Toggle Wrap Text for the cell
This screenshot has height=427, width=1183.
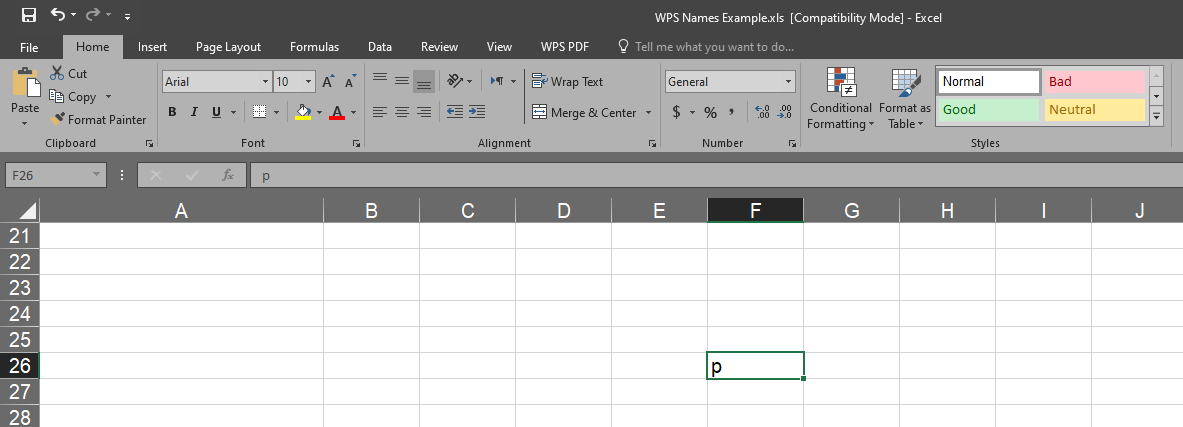pos(568,82)
